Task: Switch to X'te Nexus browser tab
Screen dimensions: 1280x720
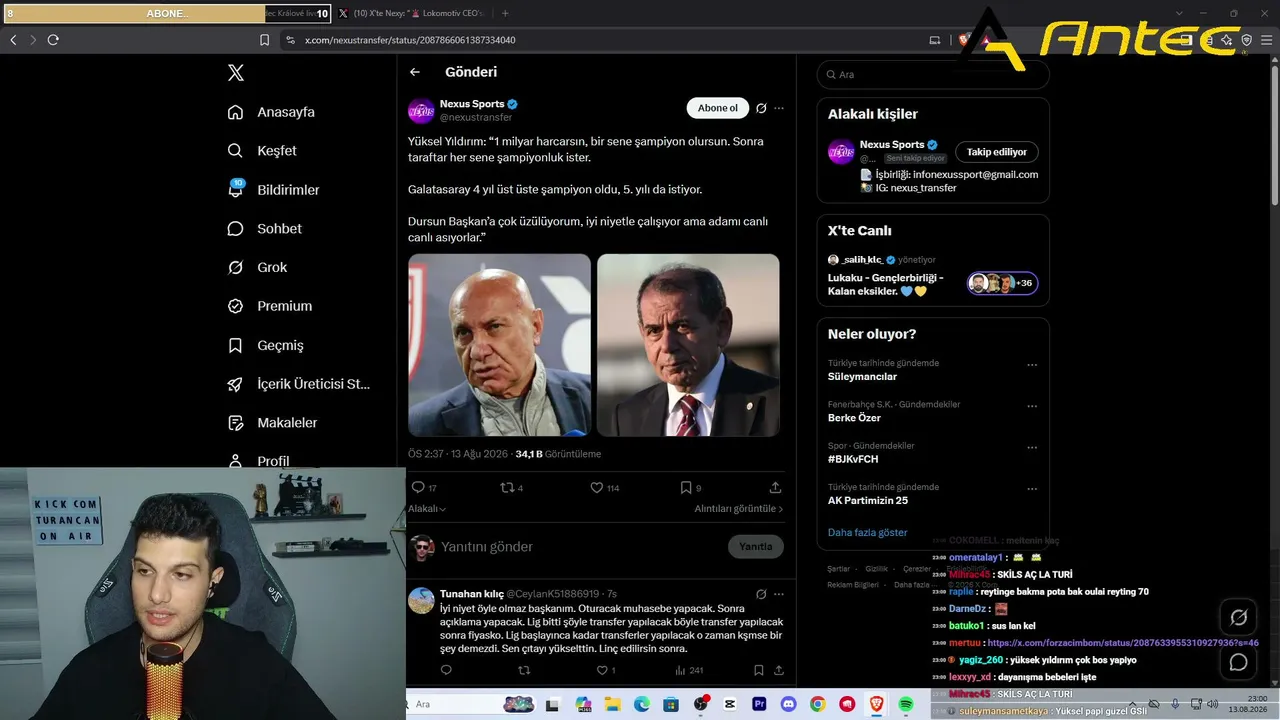Action: 410,13
